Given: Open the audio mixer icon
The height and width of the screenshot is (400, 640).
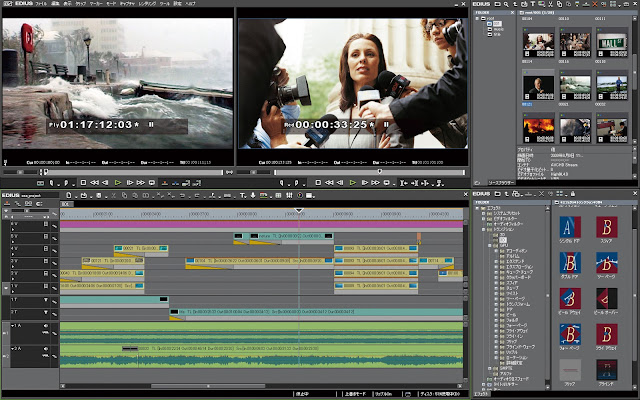Looking at the screenshot, I should 289,196.
